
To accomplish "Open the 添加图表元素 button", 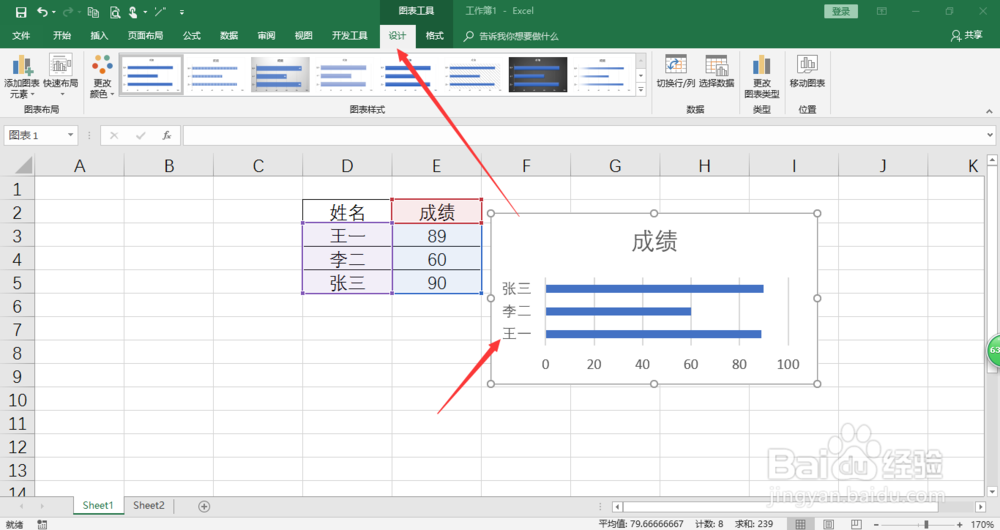I will point(22,77).
